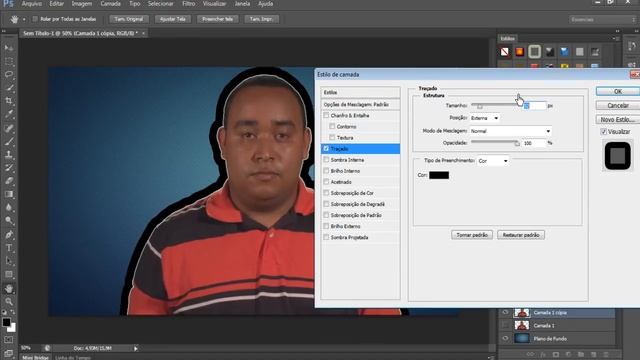Image resolution: width=640 pixels, height=360 pixels.
Task: Toggle Quick Mask mode icon
Action: tap(9, 340)
